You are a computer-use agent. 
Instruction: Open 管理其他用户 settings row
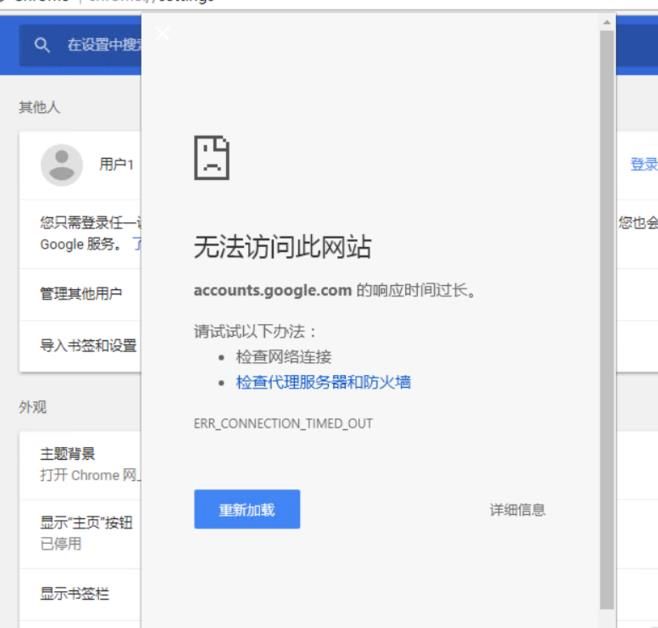80,294
